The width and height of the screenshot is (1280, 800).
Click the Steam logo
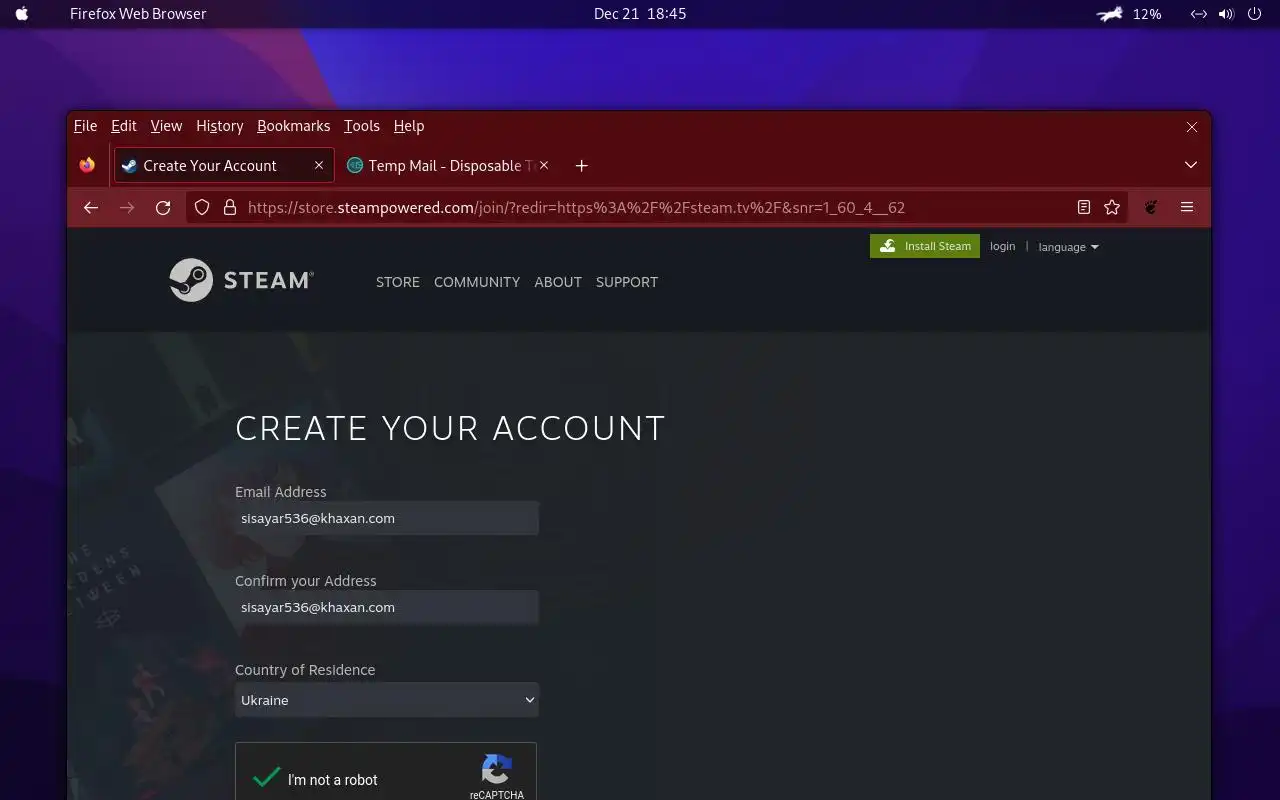(x=241, y=280)
